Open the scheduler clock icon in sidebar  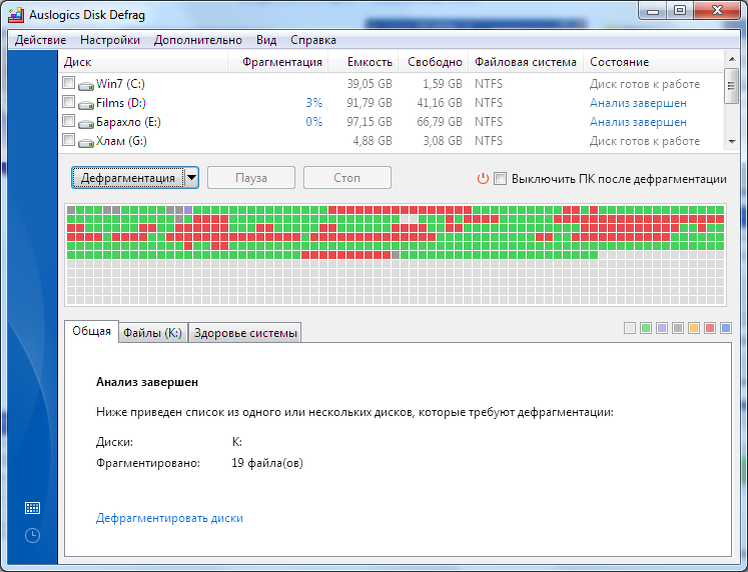click(x=32, y=535)
